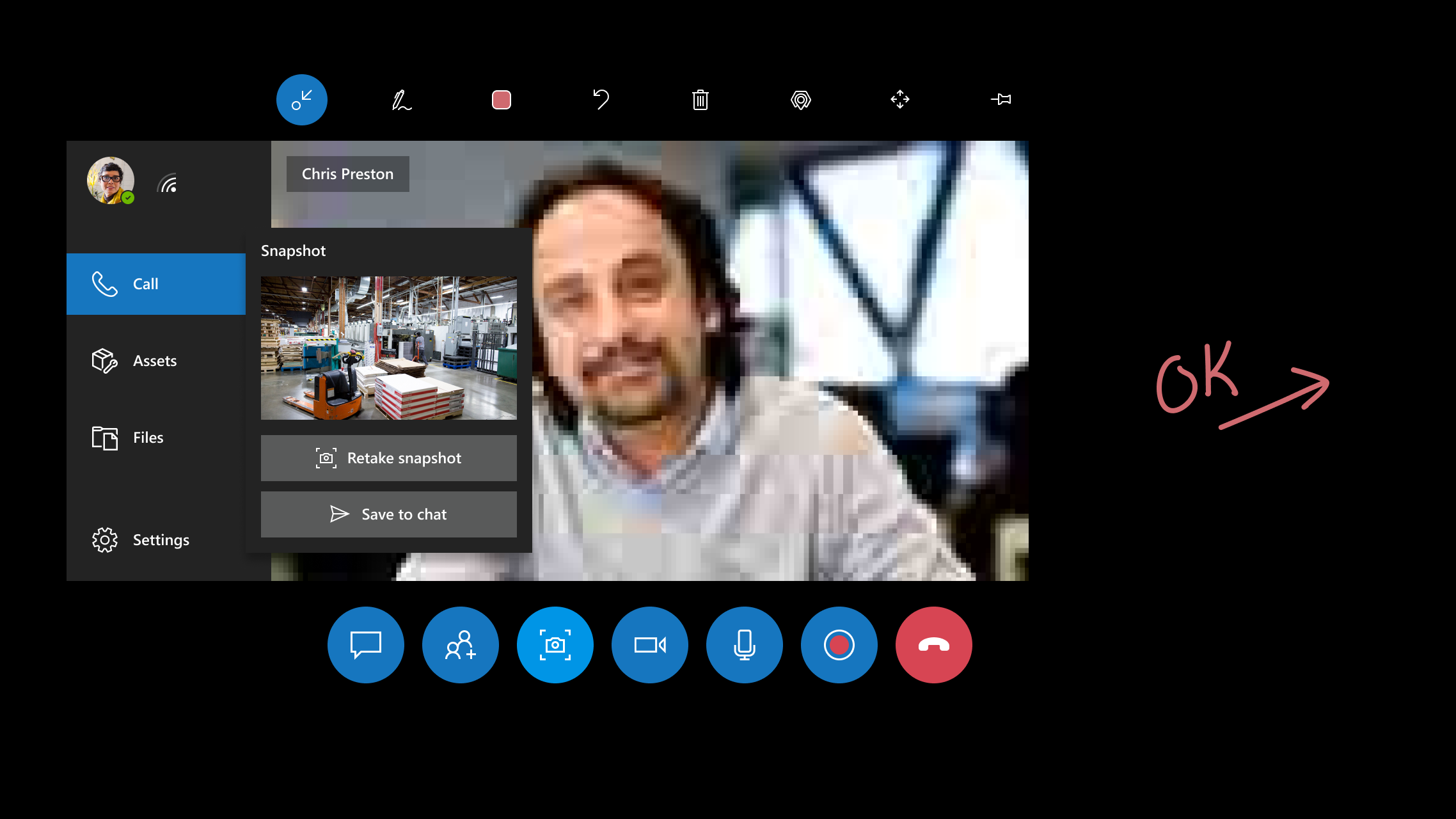Open the Assets section
This screenshot has width=1456, height=819.
coord(156,360)
